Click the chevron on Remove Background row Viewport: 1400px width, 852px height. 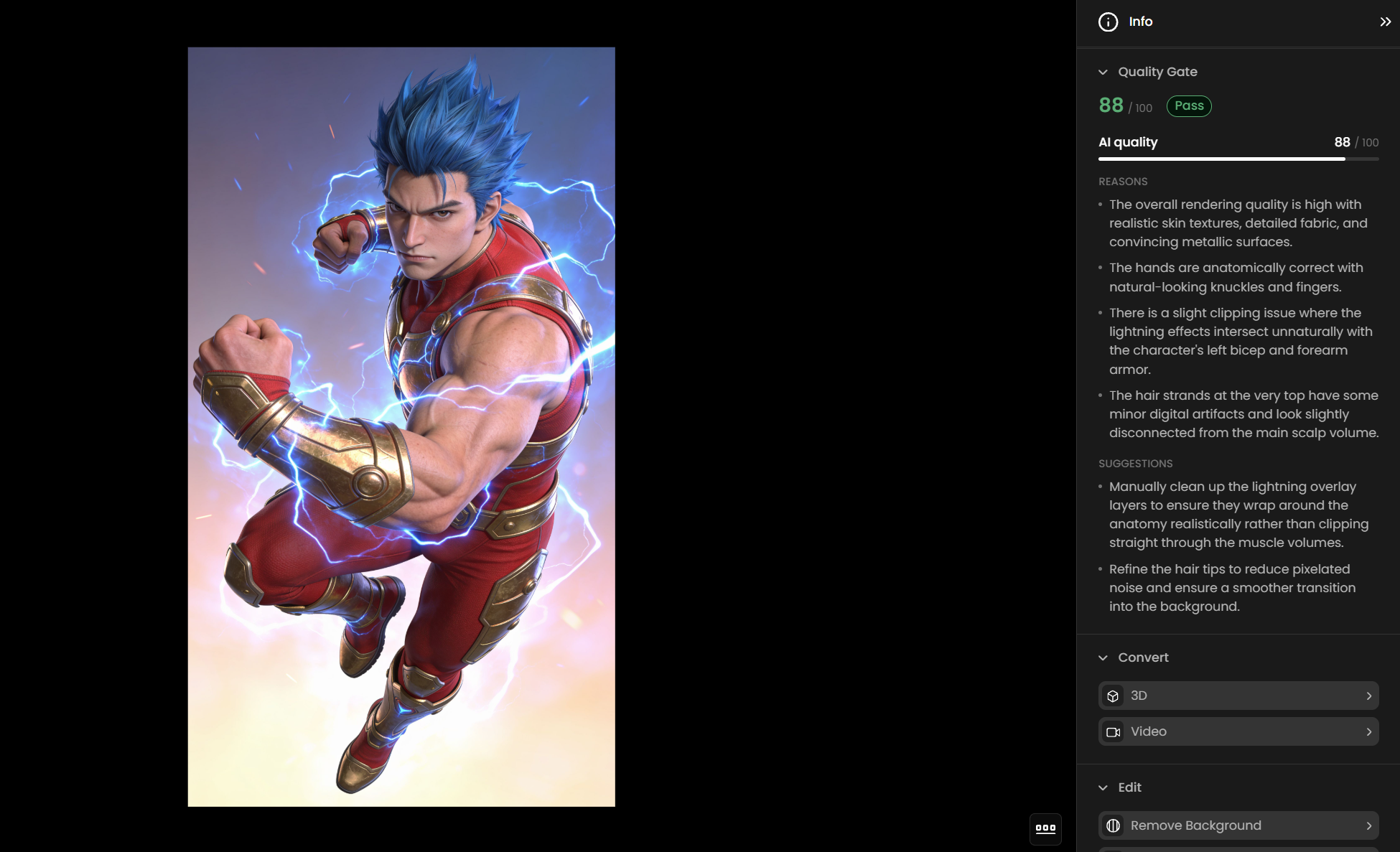pyautogui.click(x=1368, y=825)
